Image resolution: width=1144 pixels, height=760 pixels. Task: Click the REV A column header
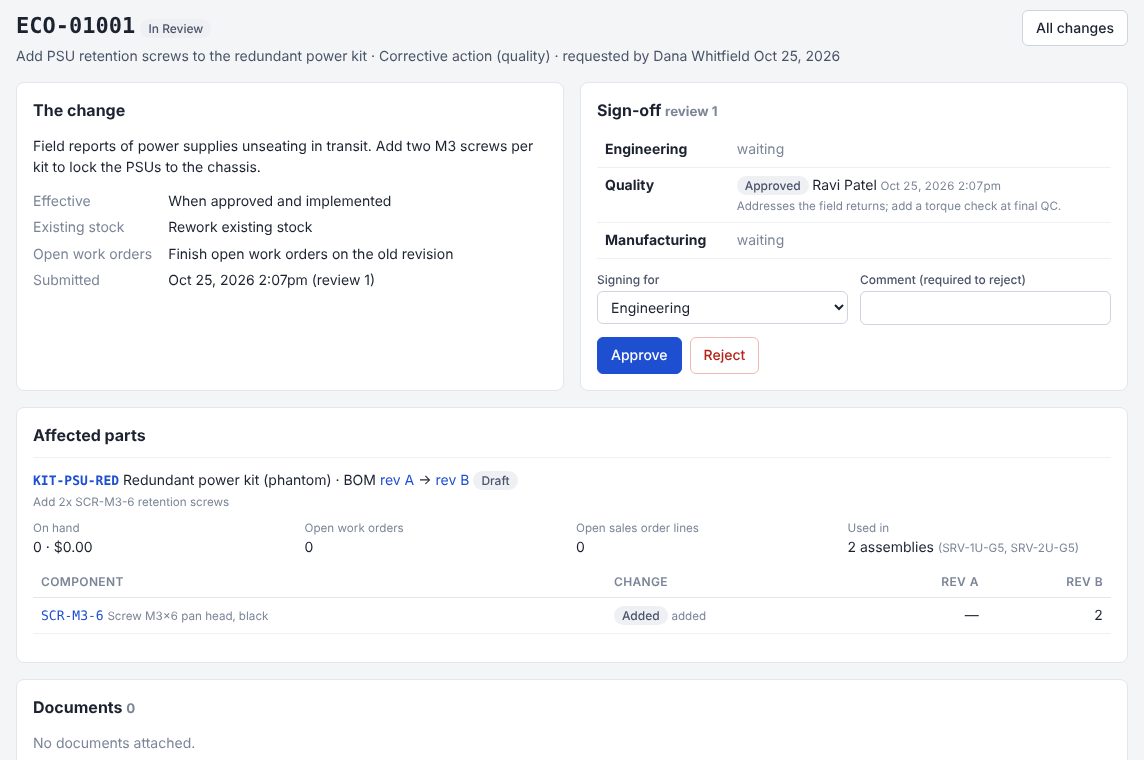[x=959, y=582]
